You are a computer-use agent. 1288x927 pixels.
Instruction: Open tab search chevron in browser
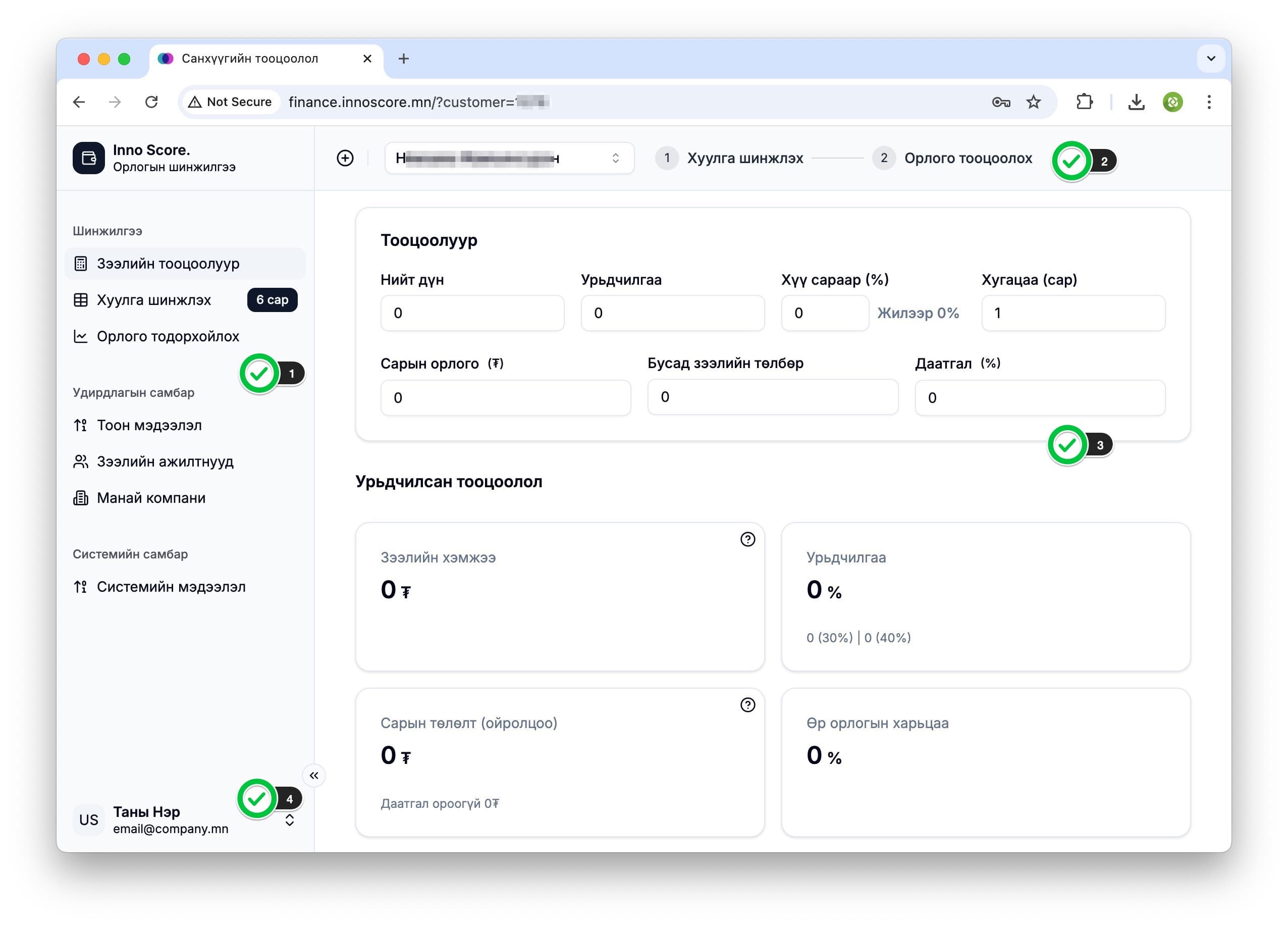[x=1211, y=59]
